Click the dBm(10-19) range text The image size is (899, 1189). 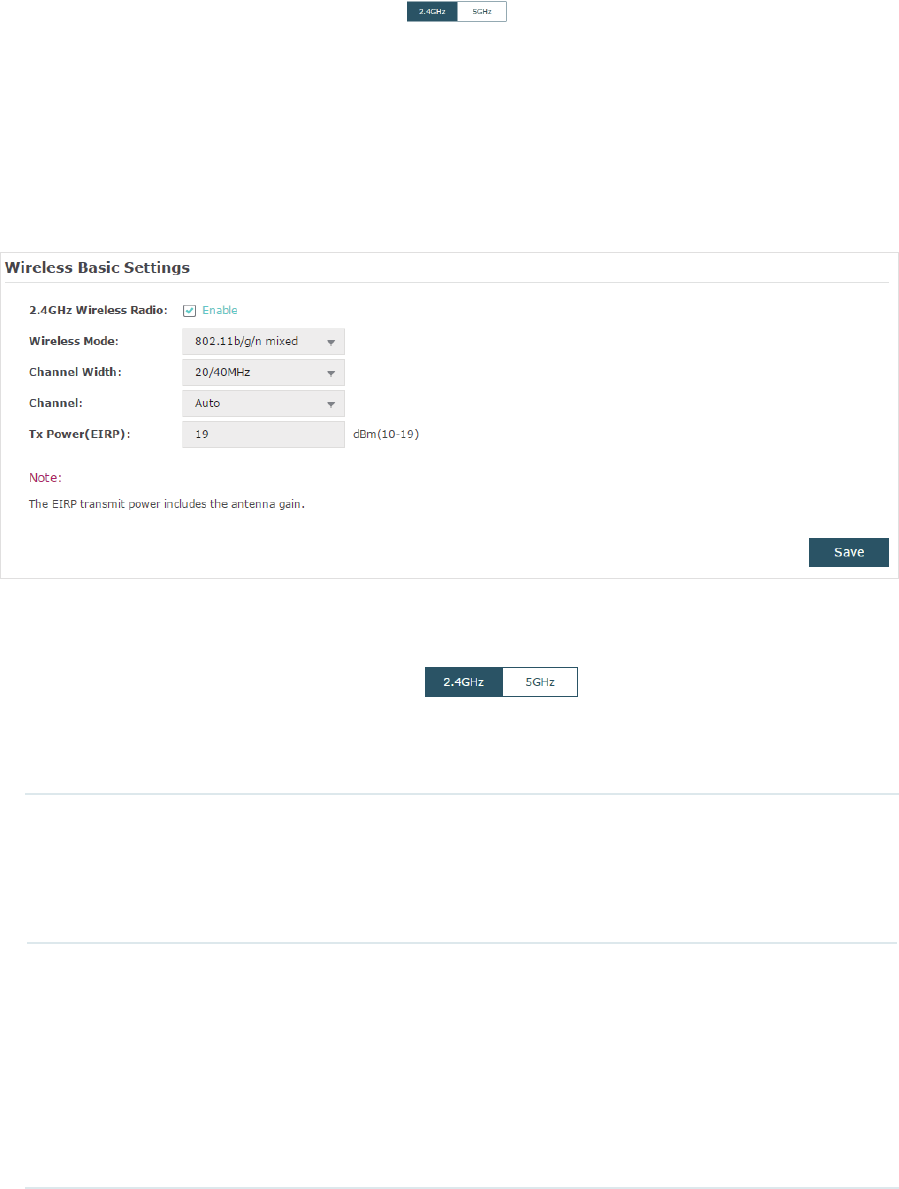click(386, 435)
